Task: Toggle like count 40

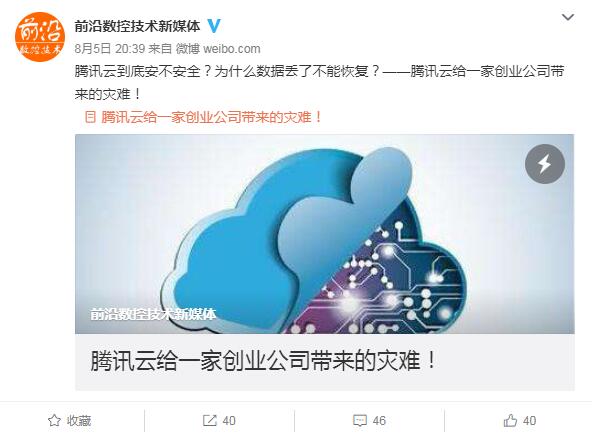Action: pos(529,420)
